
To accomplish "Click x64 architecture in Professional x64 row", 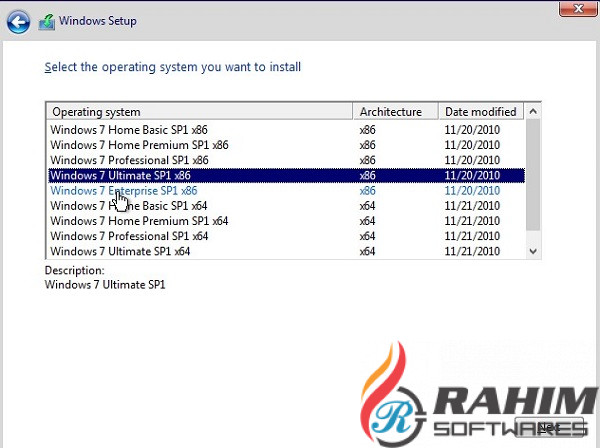I will [x=367, y=236].
